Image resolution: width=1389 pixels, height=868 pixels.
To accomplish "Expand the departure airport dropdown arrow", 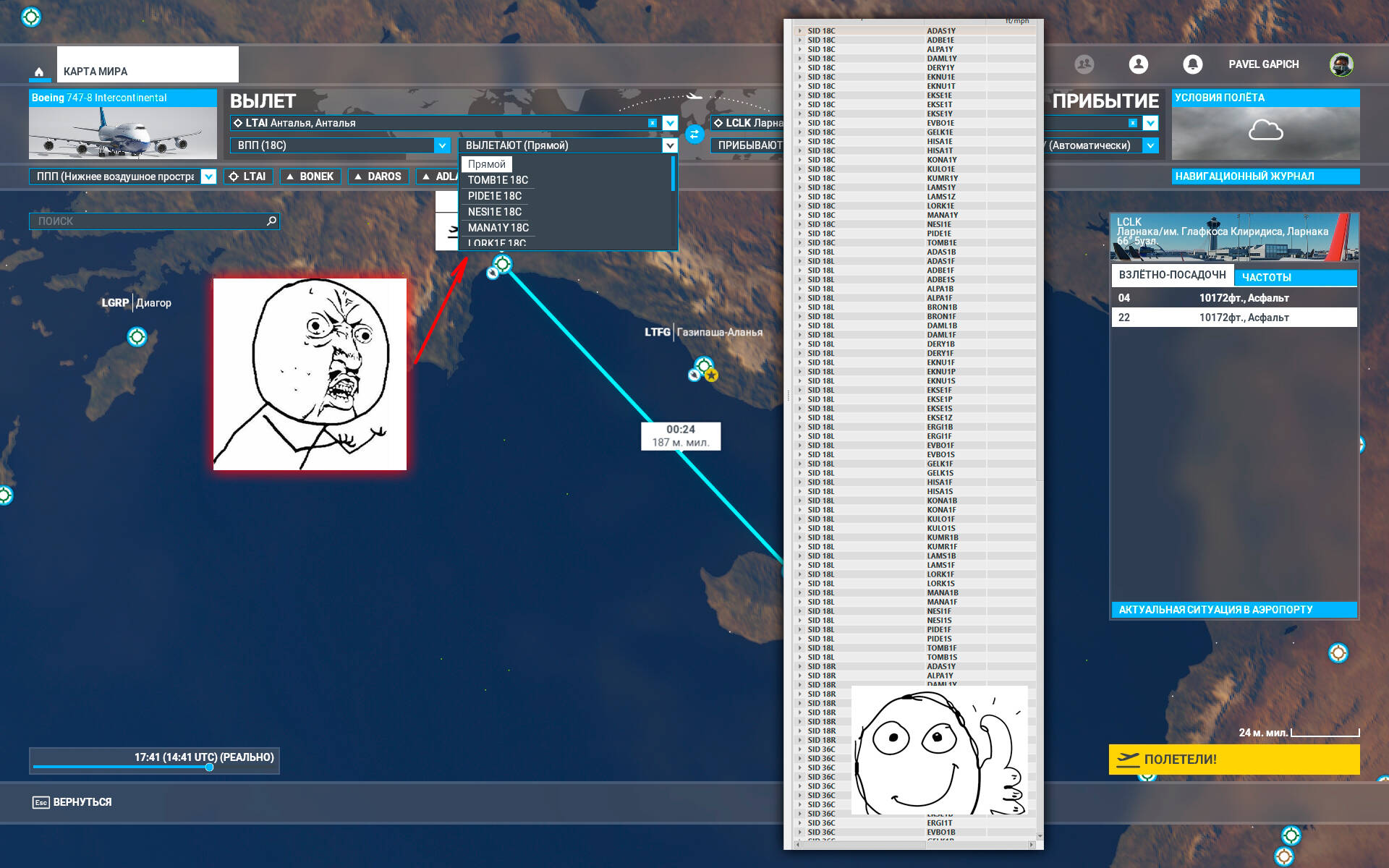I will tap(670, 123).
